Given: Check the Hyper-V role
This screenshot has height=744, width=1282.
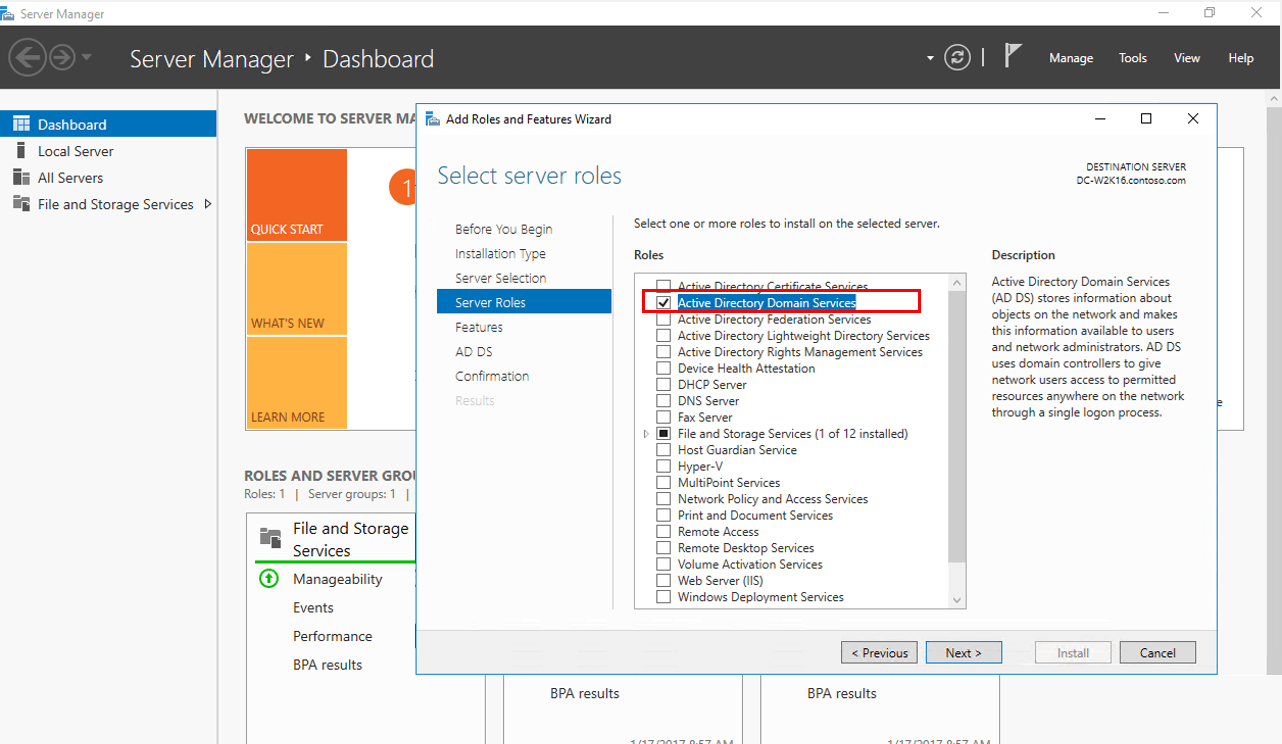Looking at the screenshot, I should pos(663,466).
